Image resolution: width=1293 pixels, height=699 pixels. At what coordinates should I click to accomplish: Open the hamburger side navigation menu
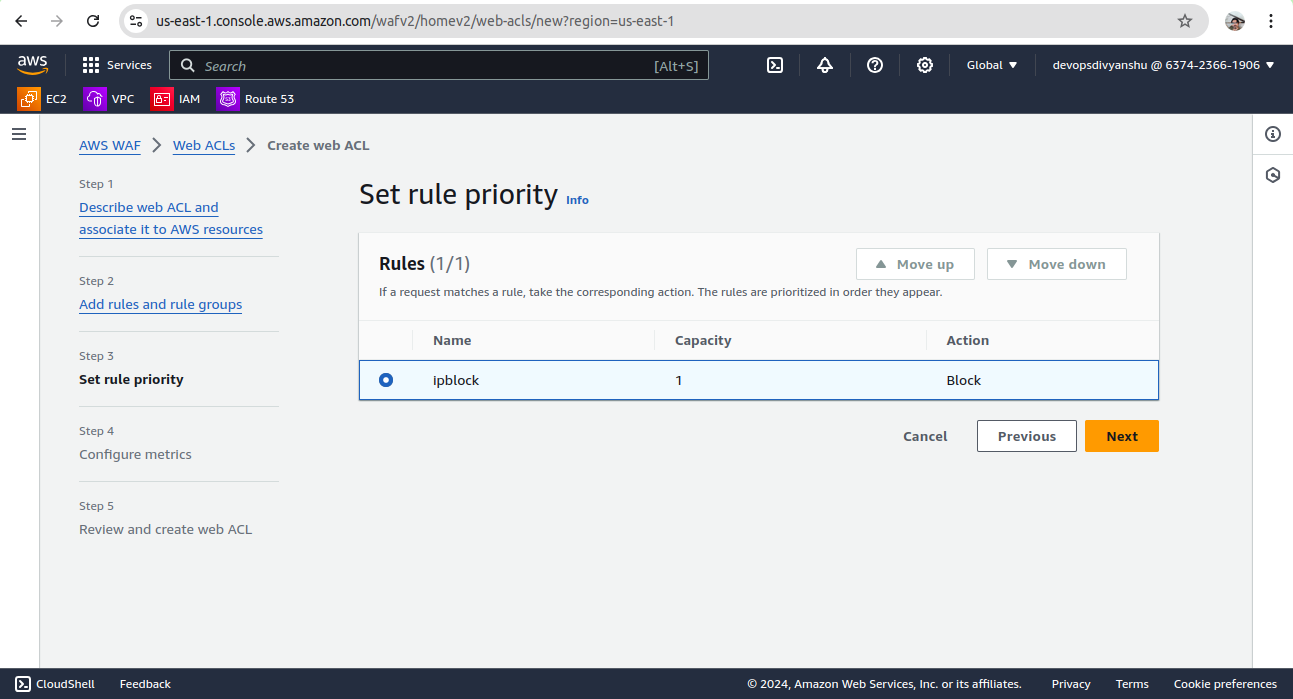point(19,134)
